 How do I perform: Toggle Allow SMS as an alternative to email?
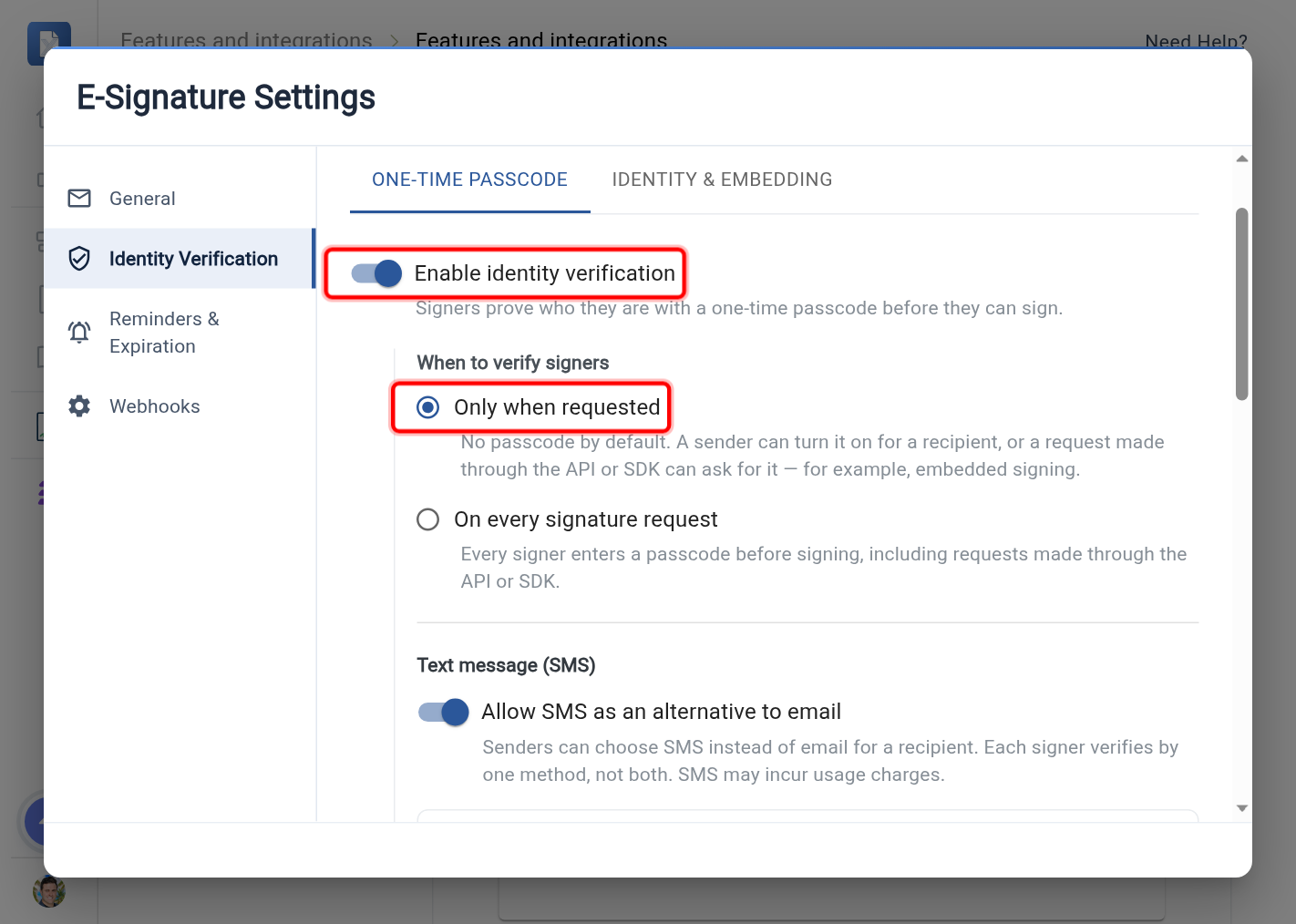point(444,712)
